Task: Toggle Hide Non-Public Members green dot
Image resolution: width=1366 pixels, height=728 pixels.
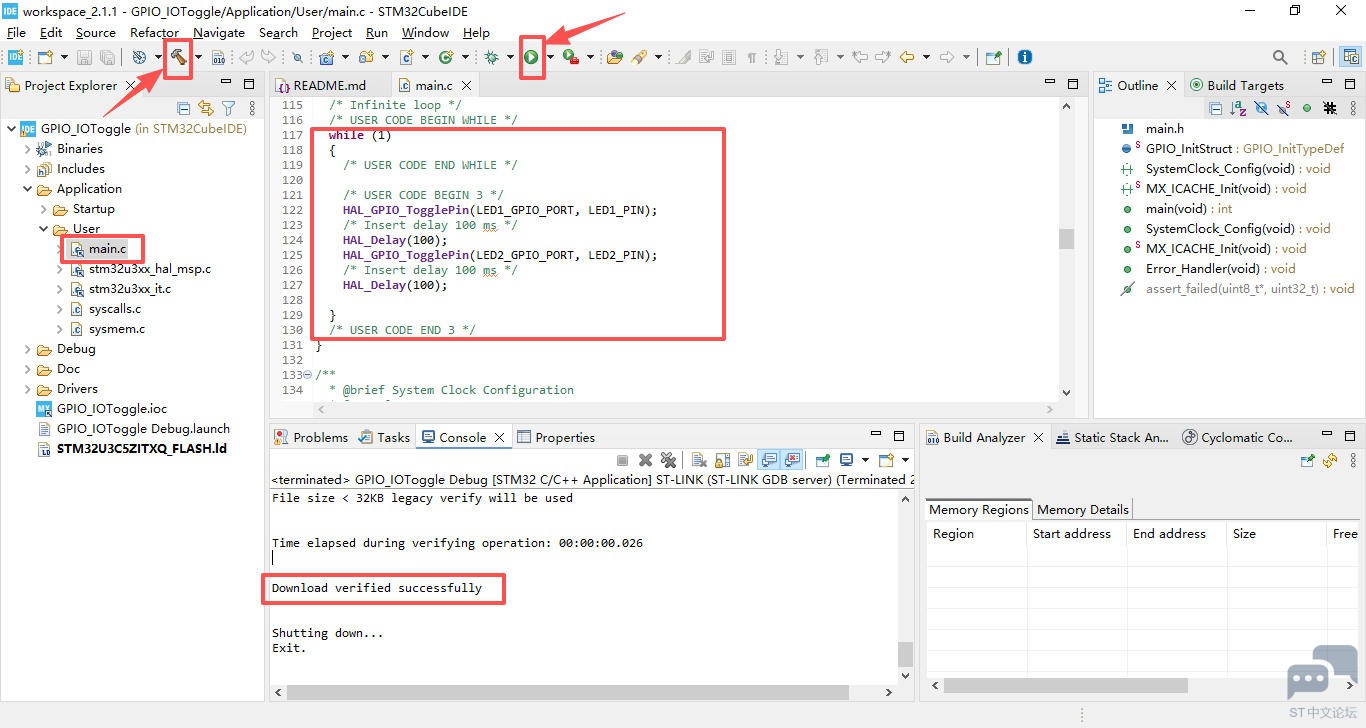Action: tap(1306, 108)
